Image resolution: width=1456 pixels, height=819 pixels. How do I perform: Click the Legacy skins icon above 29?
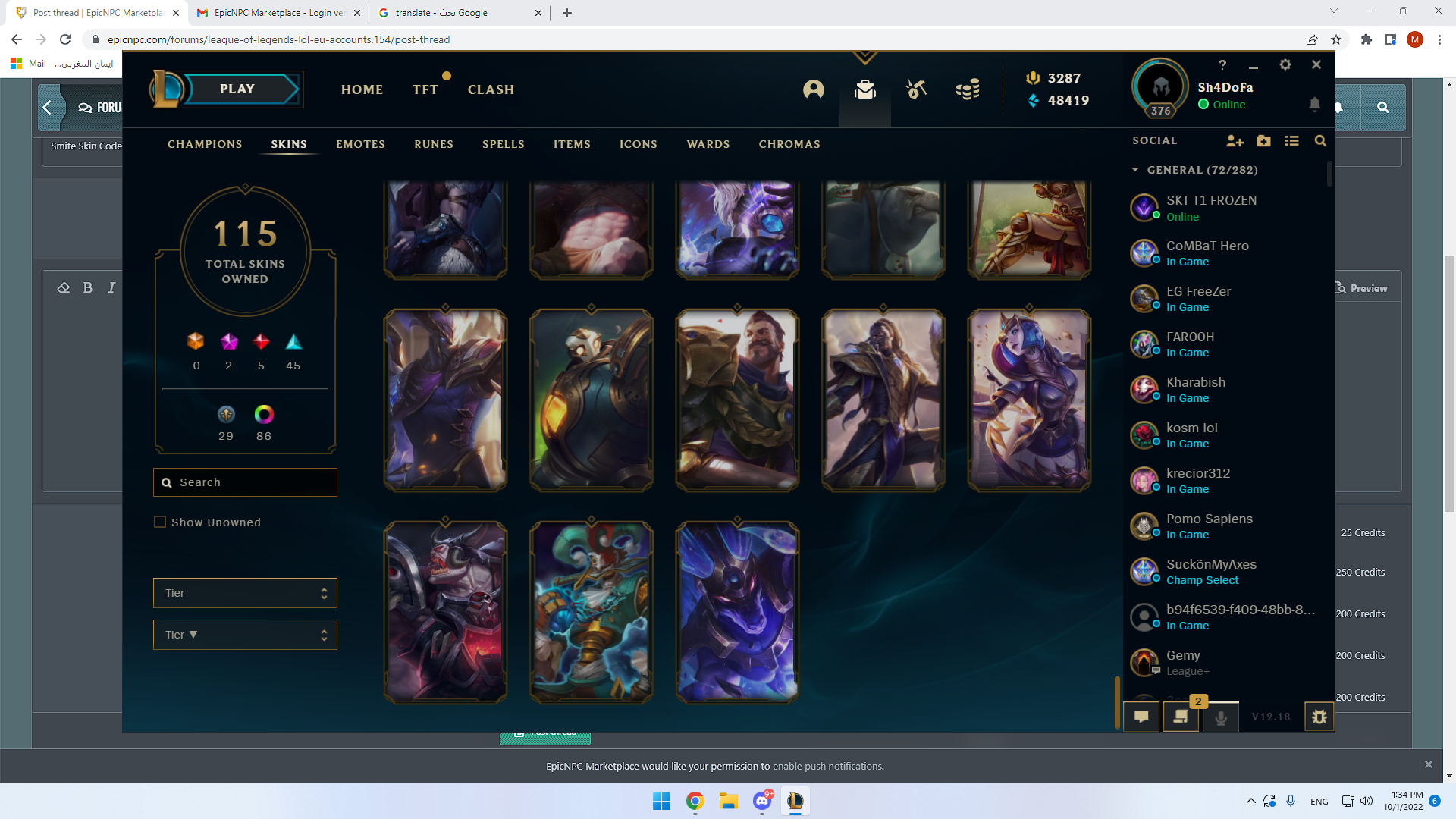pos(226,414)
